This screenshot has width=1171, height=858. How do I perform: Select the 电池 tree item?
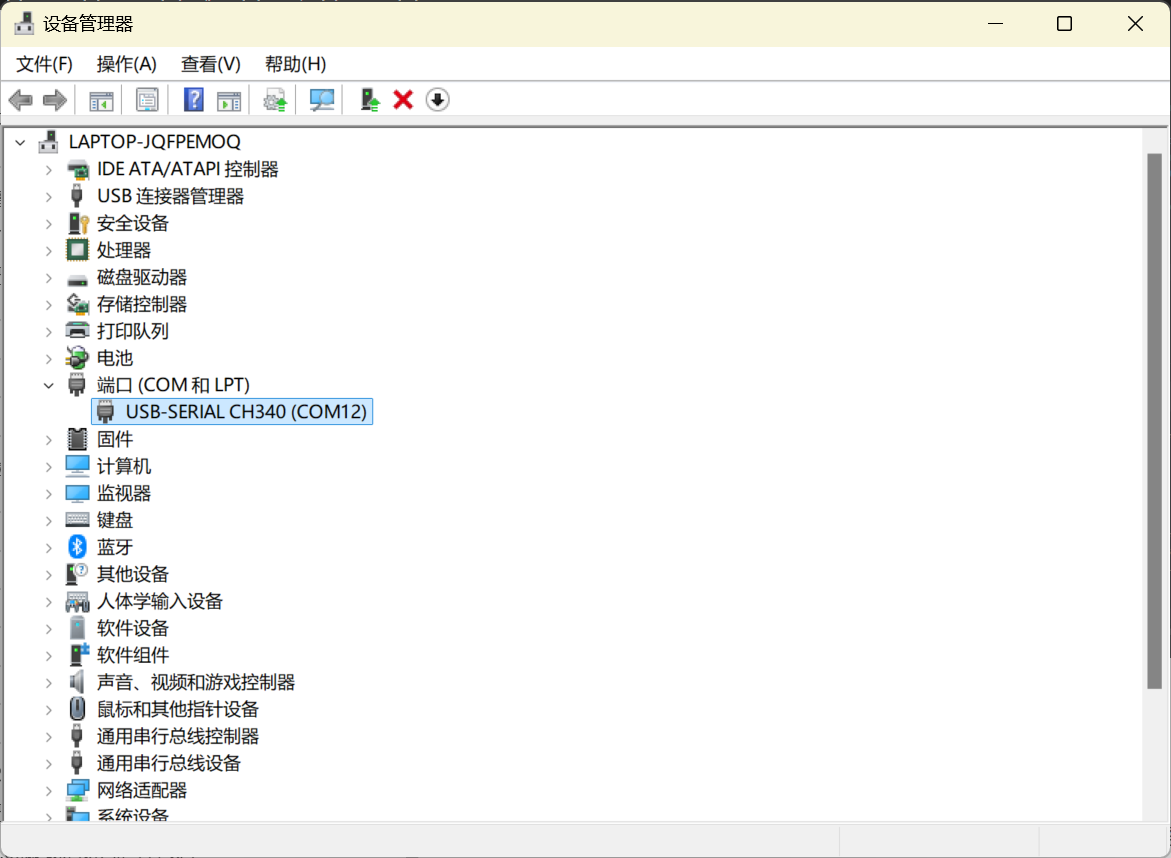(x=115, y=358)
